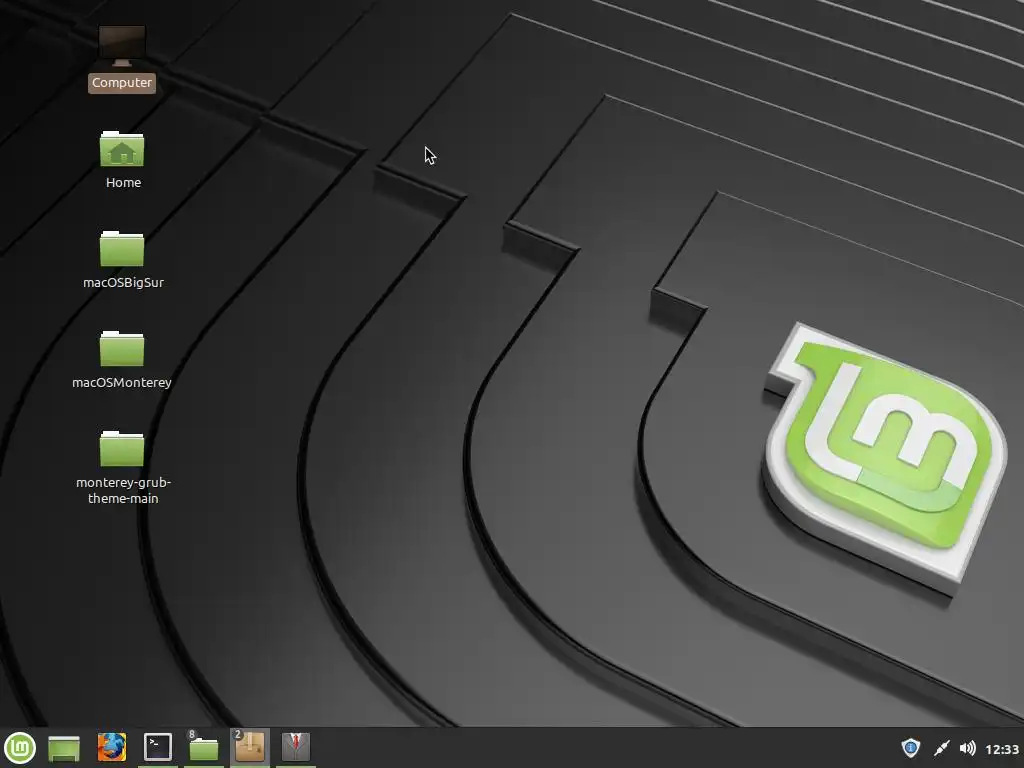Open the sound volume tray icon

tap(968, 748)
